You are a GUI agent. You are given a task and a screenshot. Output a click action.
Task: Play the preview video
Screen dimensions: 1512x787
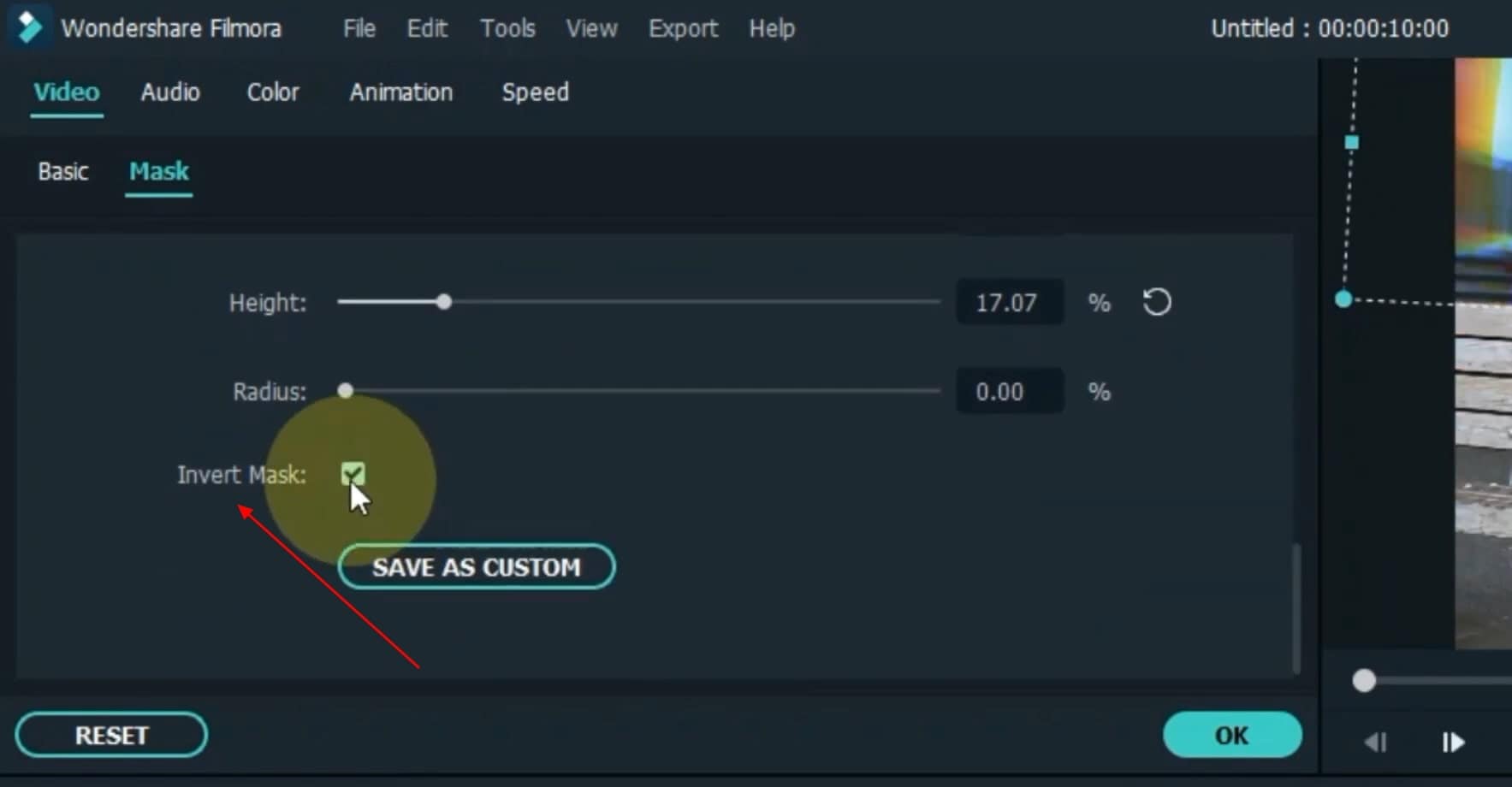pos(1453,742)
